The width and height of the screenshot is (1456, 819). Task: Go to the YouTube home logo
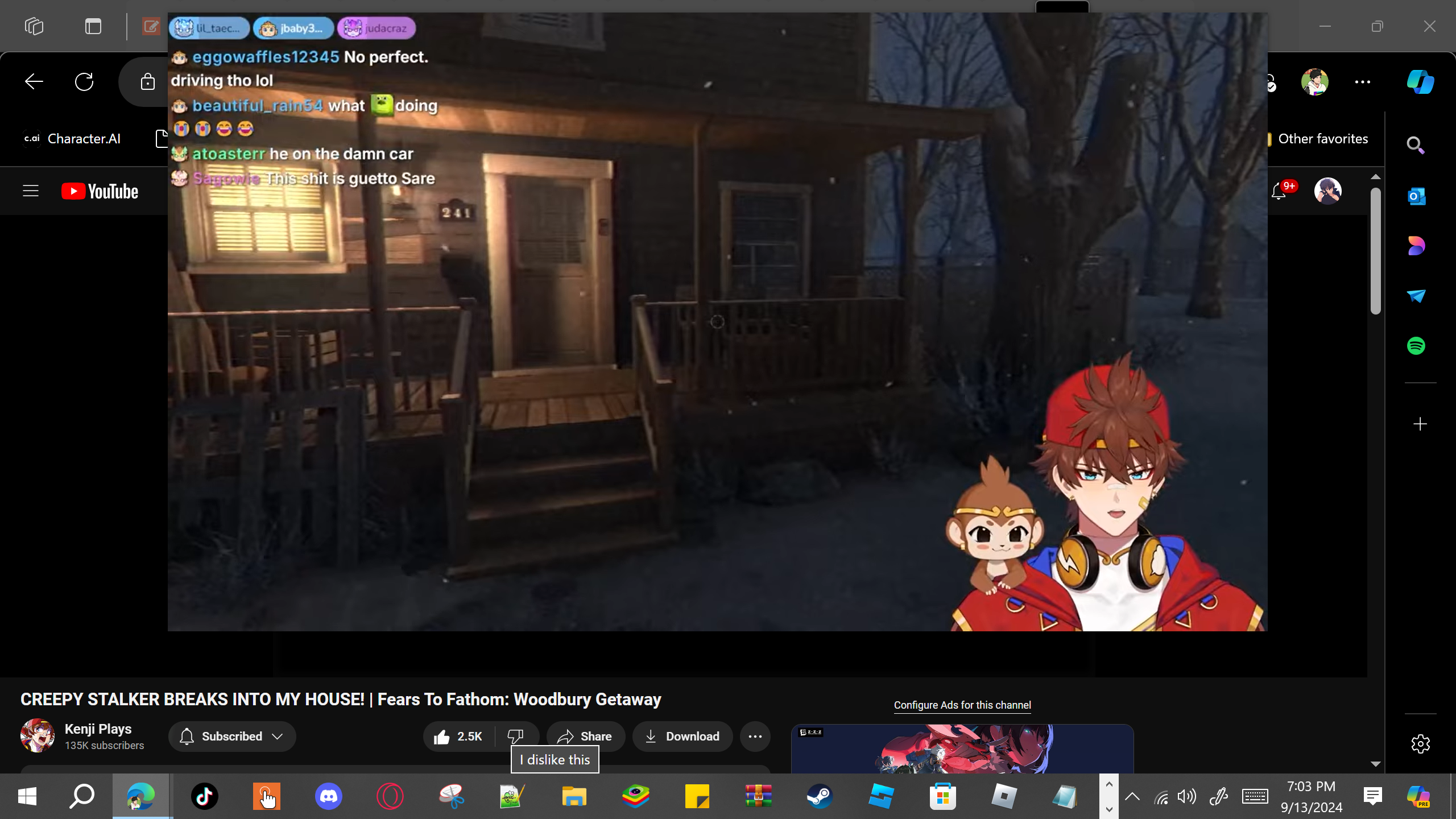click(100, 191)
